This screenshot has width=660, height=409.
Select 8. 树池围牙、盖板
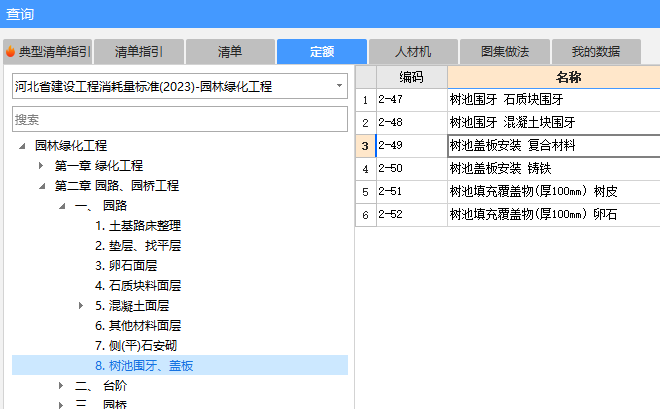(144, 366)
